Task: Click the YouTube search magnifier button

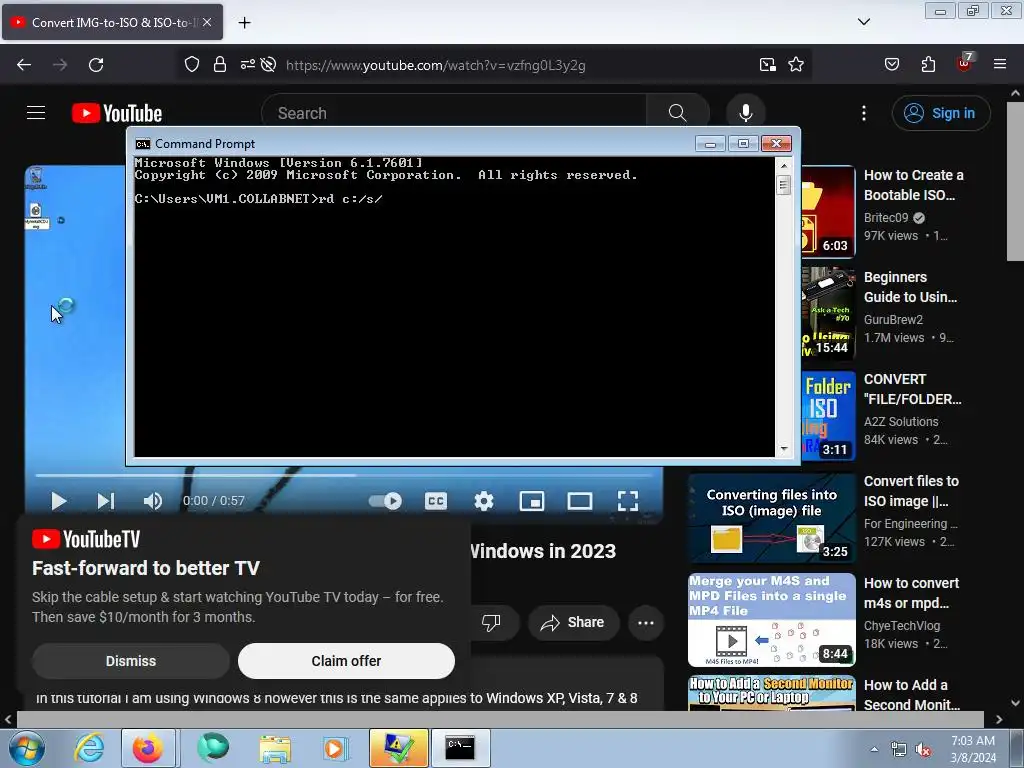Action: click(x=677, y=113)
